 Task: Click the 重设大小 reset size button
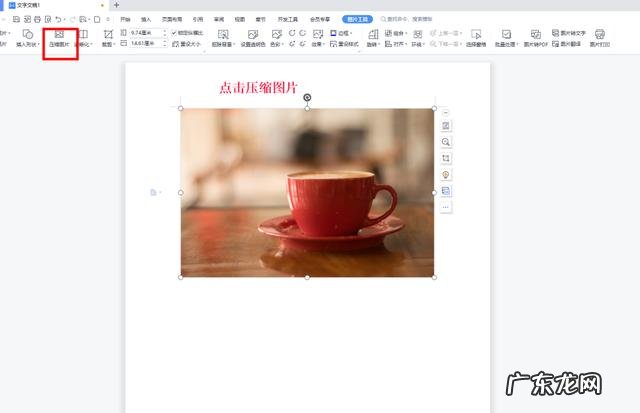(187, 44)
